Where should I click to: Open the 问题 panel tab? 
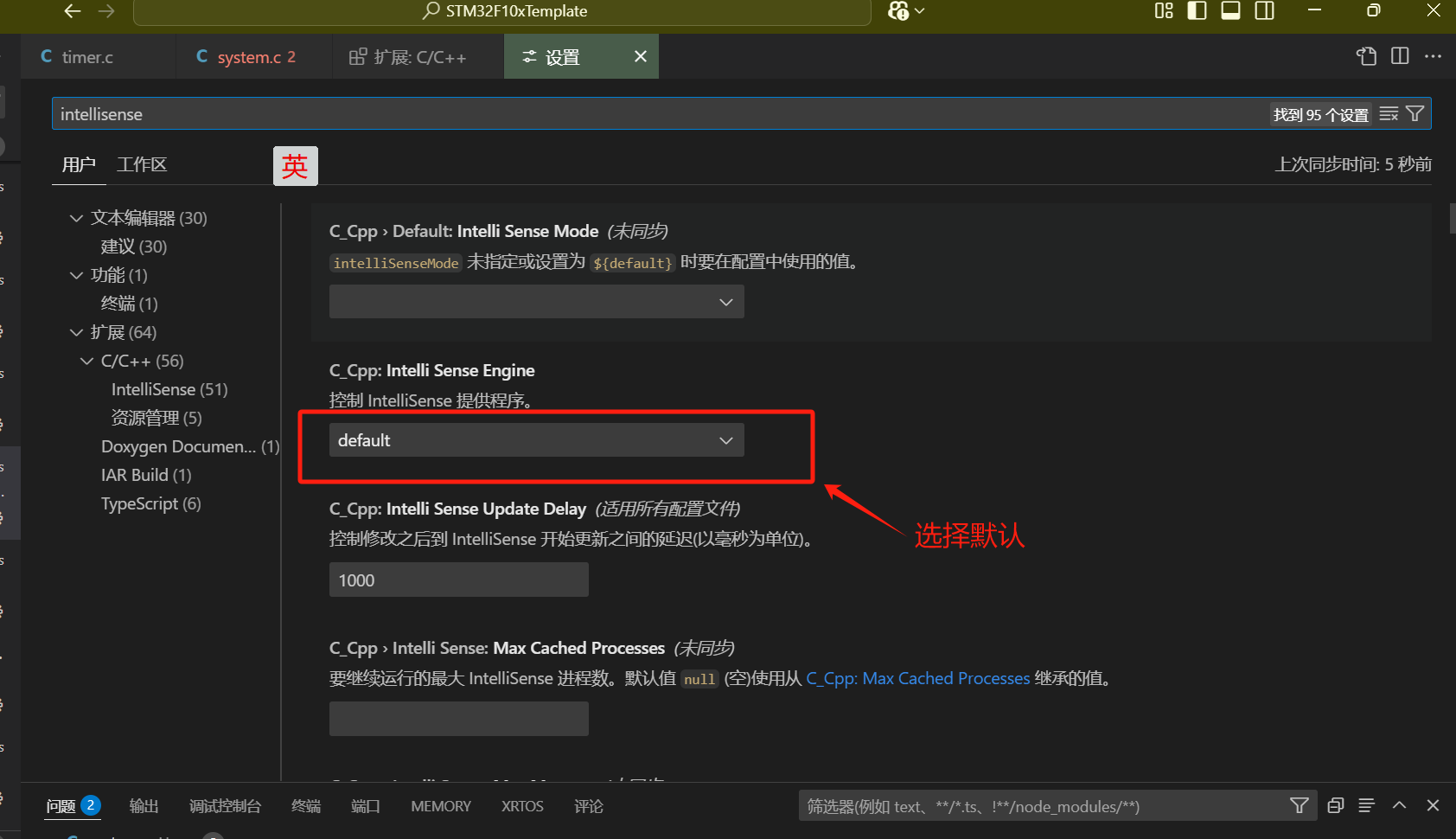tap(73, 806)
